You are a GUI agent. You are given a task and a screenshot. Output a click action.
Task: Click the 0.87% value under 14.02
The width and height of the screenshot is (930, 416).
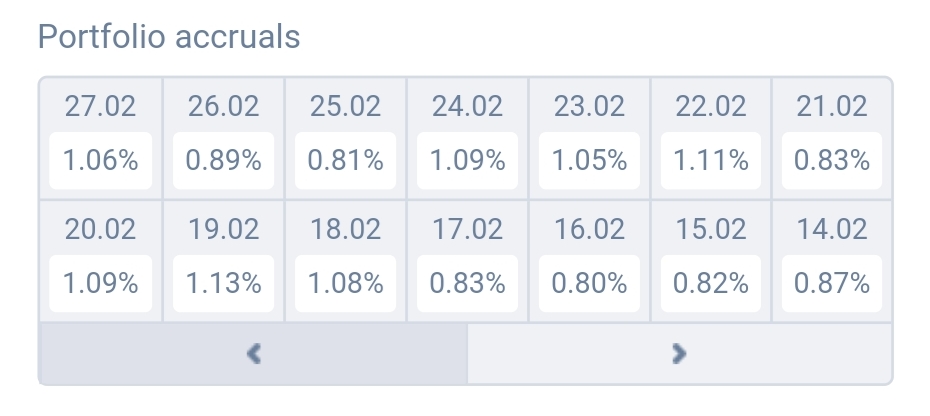832,283
